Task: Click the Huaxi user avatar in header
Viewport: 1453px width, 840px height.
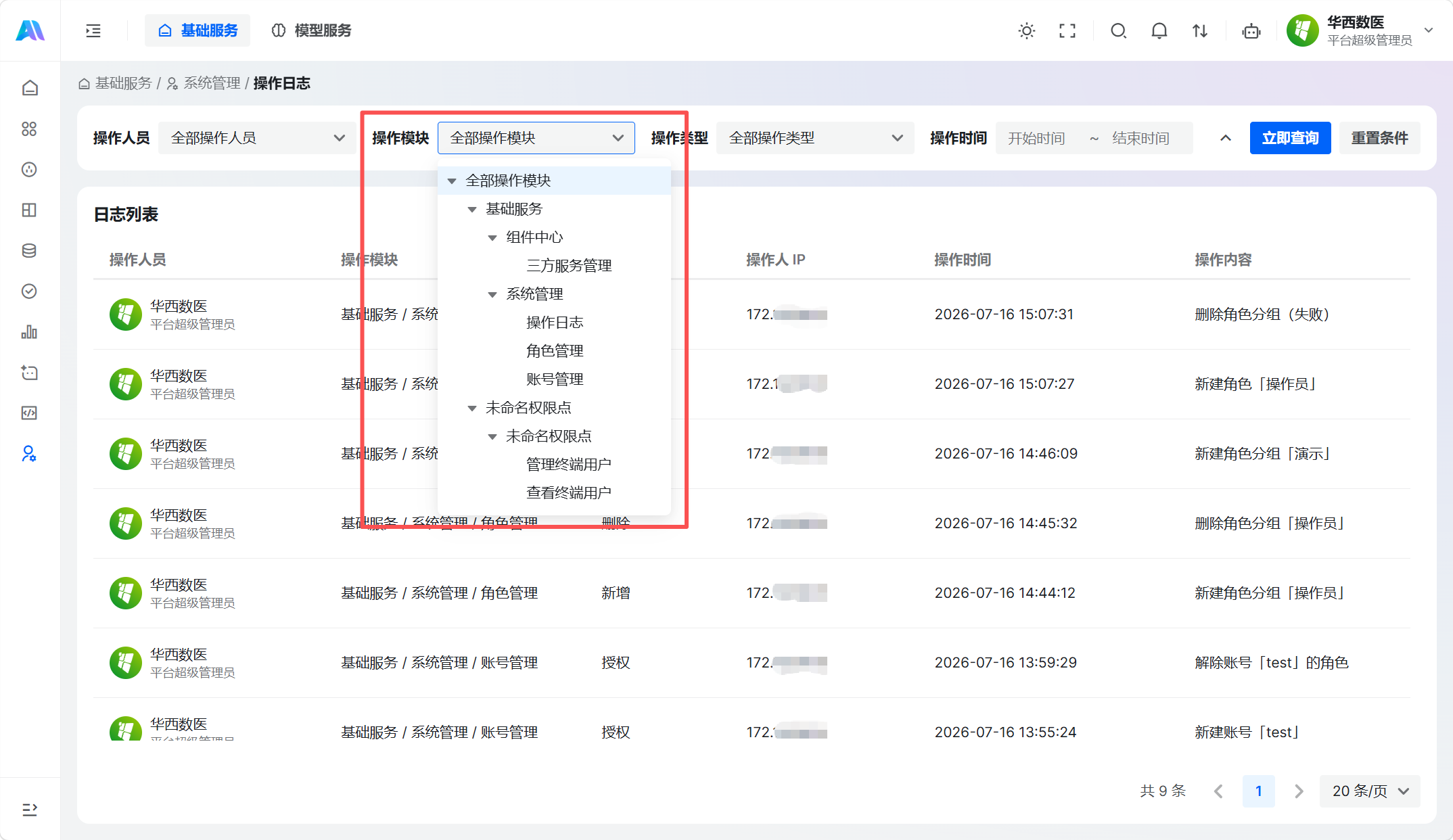Action: [1303, 30]
